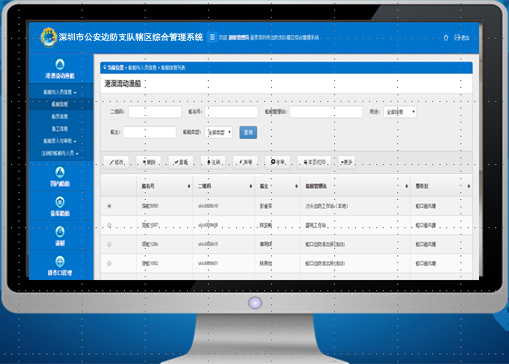Click 船舶信息列表 breadcrumb link
Screen dimensions: 509x364
click(x=173, y=68)
